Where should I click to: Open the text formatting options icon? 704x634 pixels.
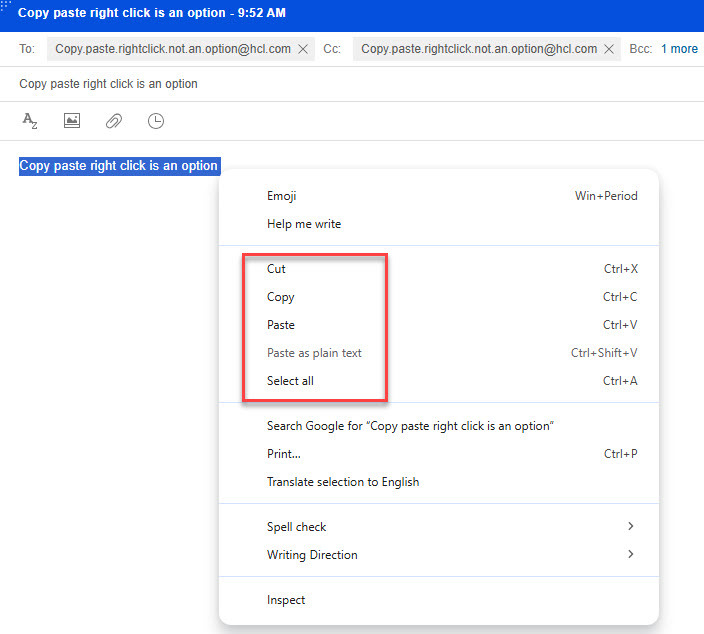point(30,121)
